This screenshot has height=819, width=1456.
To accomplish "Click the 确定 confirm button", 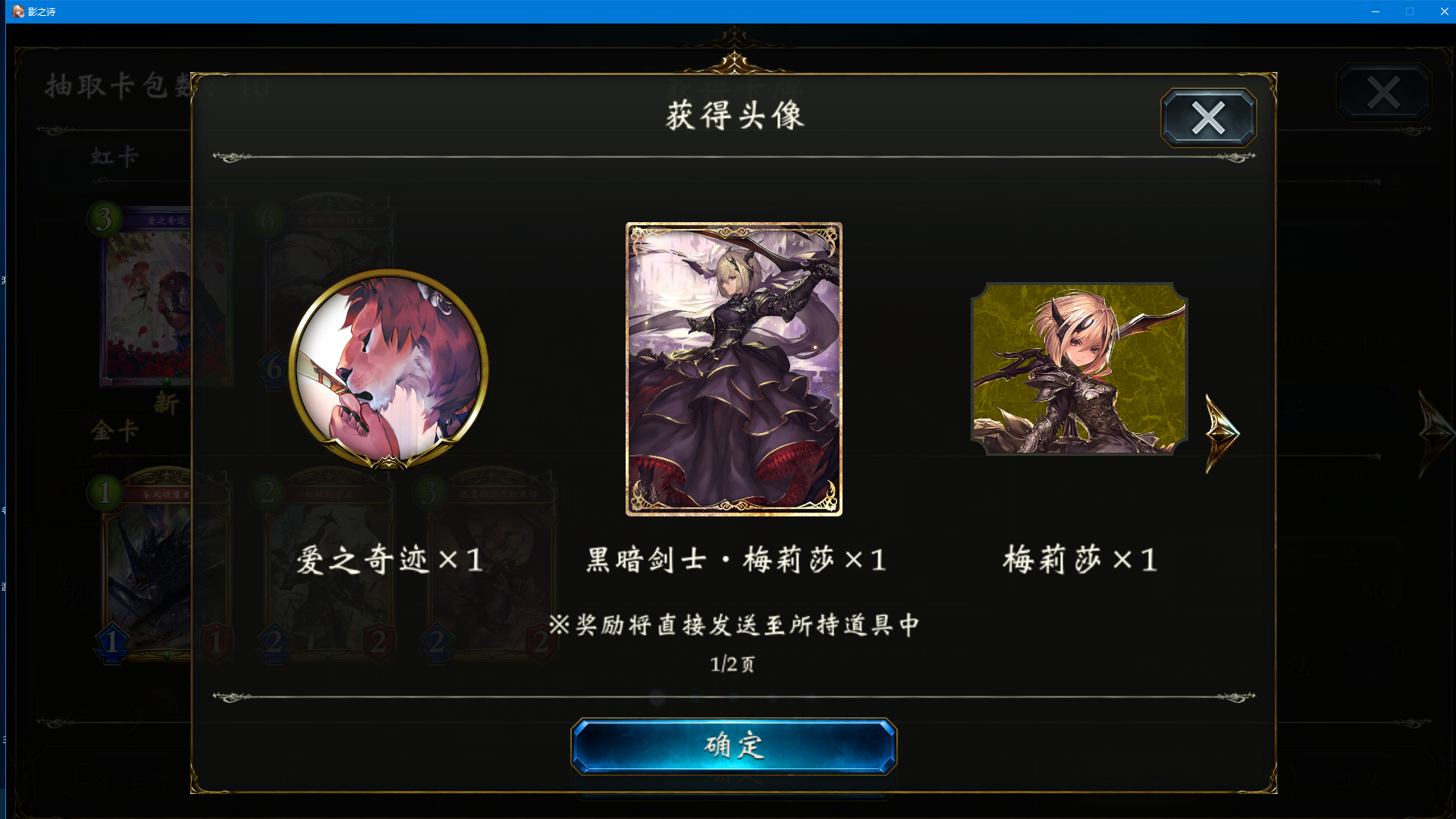I will click(733, 746).
